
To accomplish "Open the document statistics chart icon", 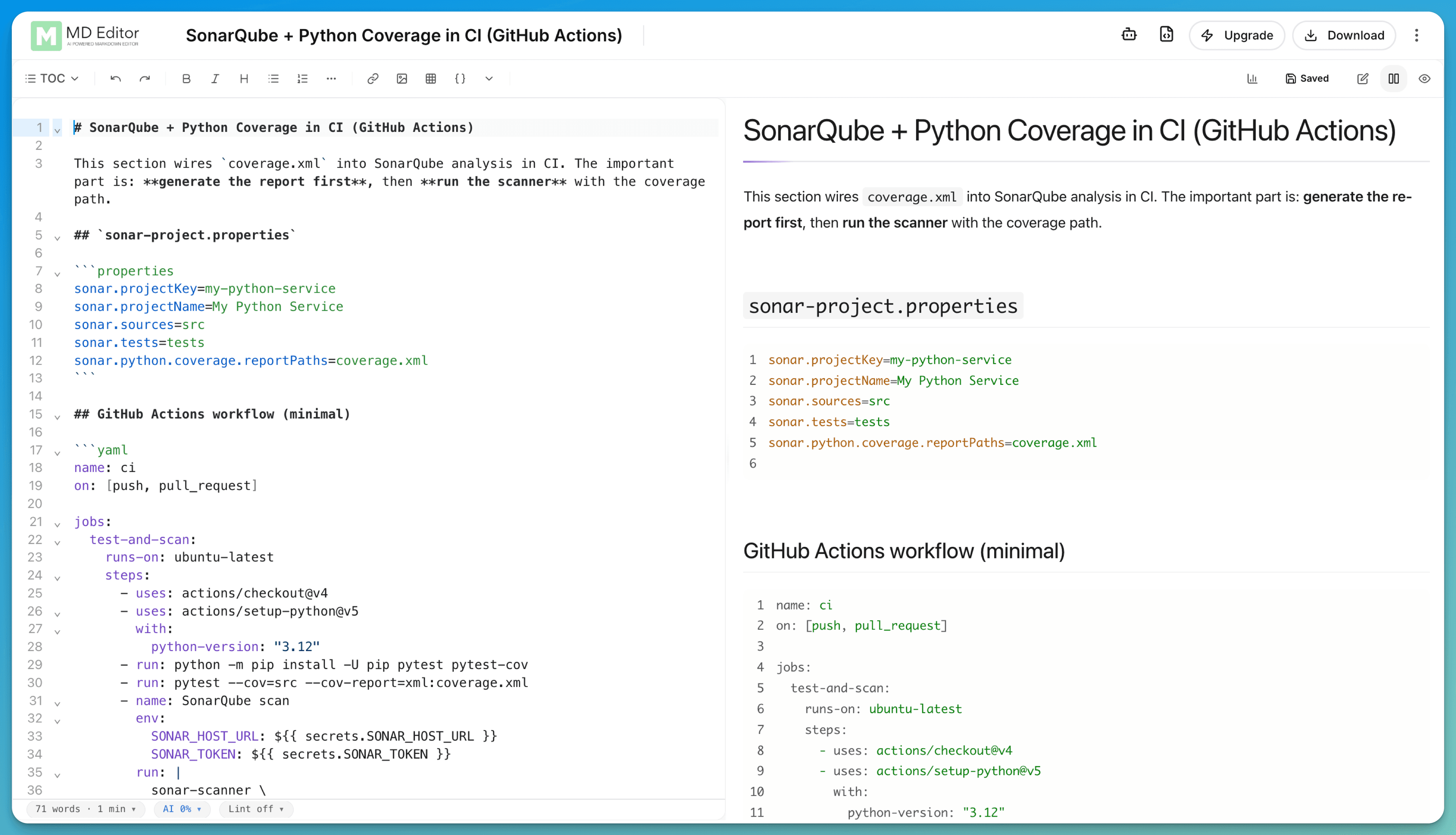I will (1252, 78).
